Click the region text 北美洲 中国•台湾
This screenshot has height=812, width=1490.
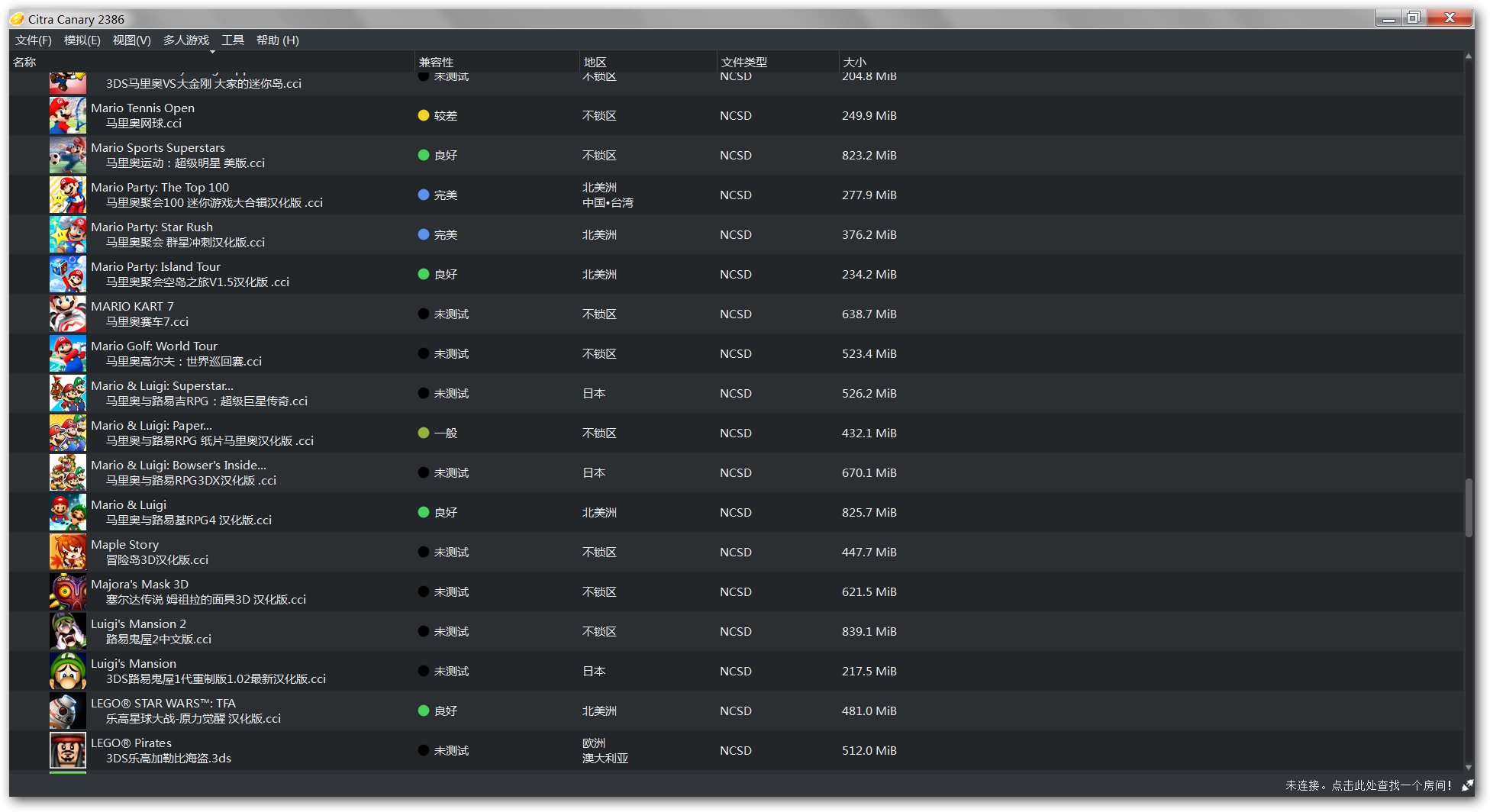point(608,195)
